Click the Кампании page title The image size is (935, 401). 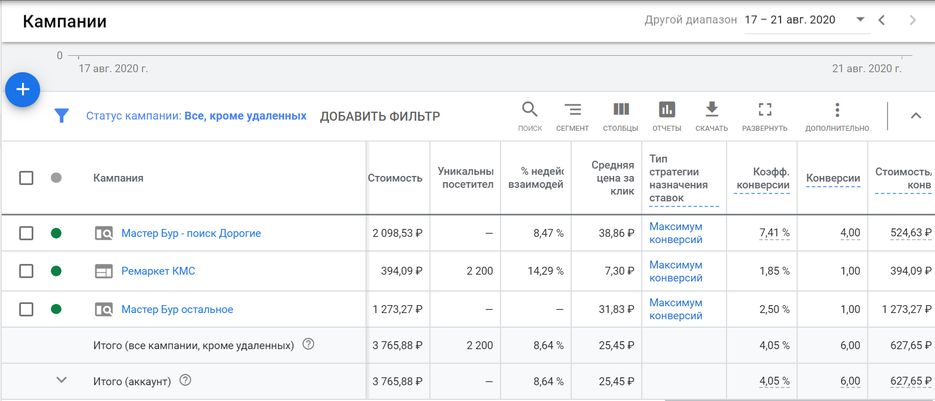[x=64, y=22]
